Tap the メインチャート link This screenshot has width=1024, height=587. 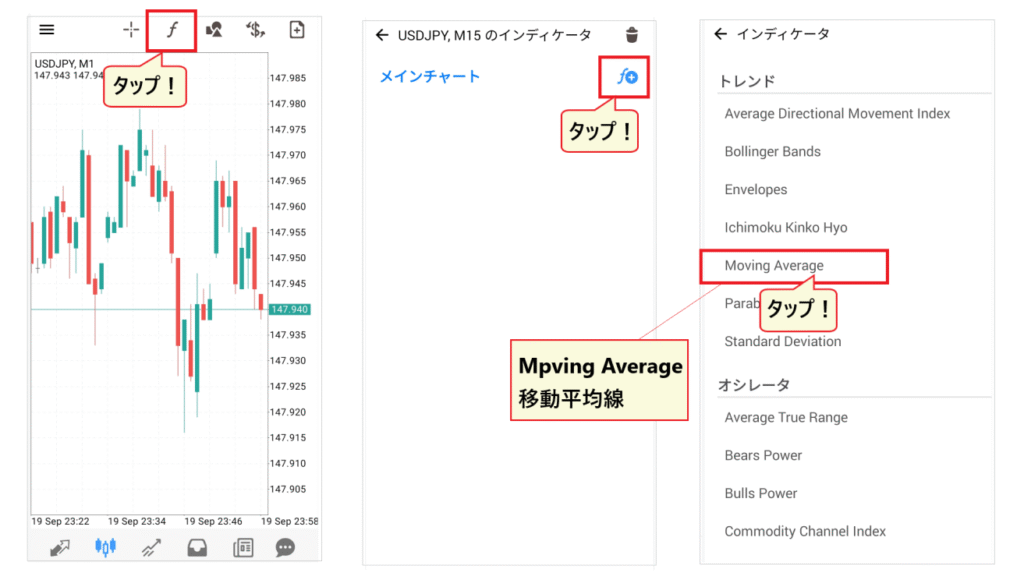pos(430,76)
